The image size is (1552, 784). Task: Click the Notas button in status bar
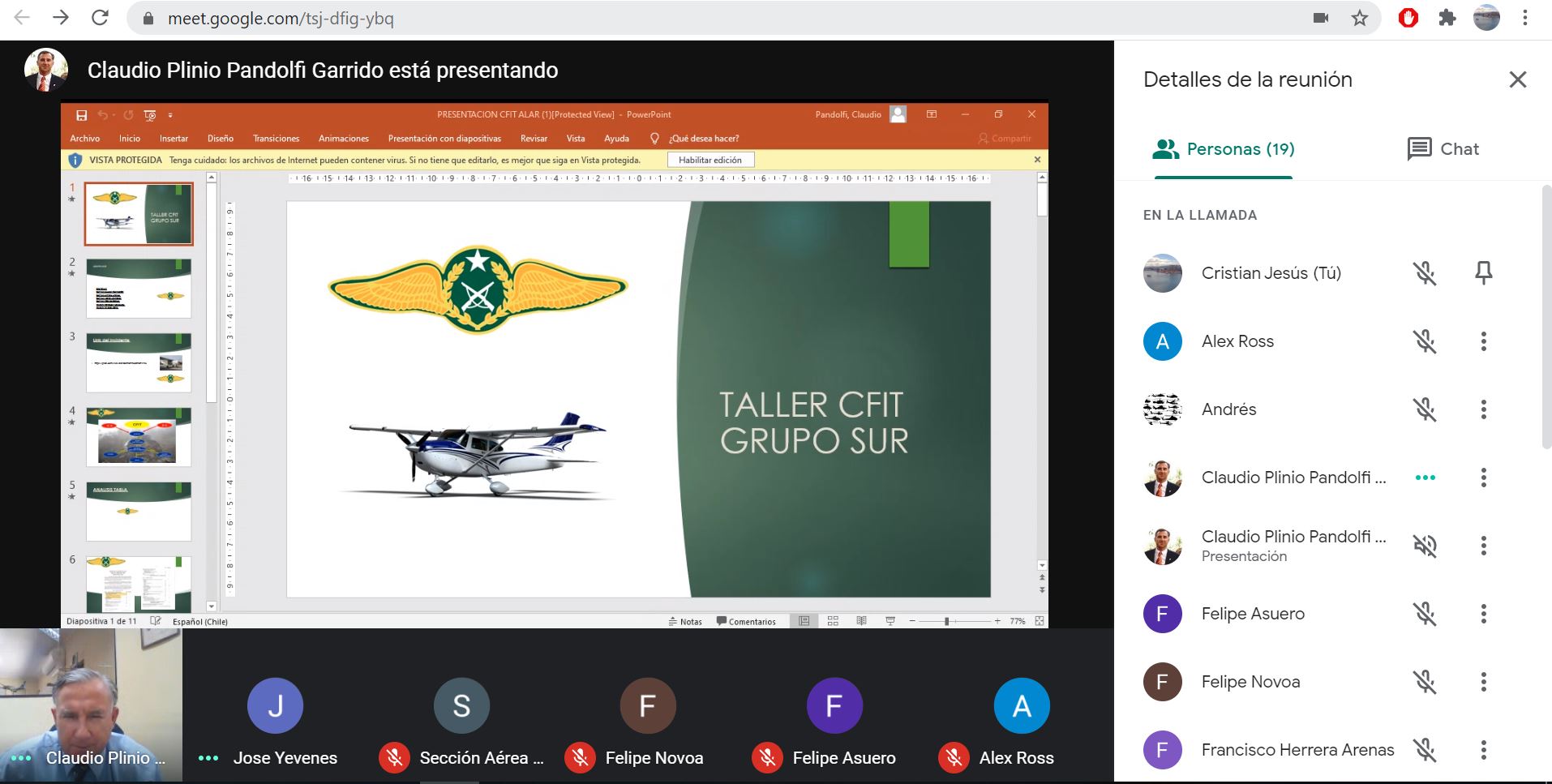[685, 622]
